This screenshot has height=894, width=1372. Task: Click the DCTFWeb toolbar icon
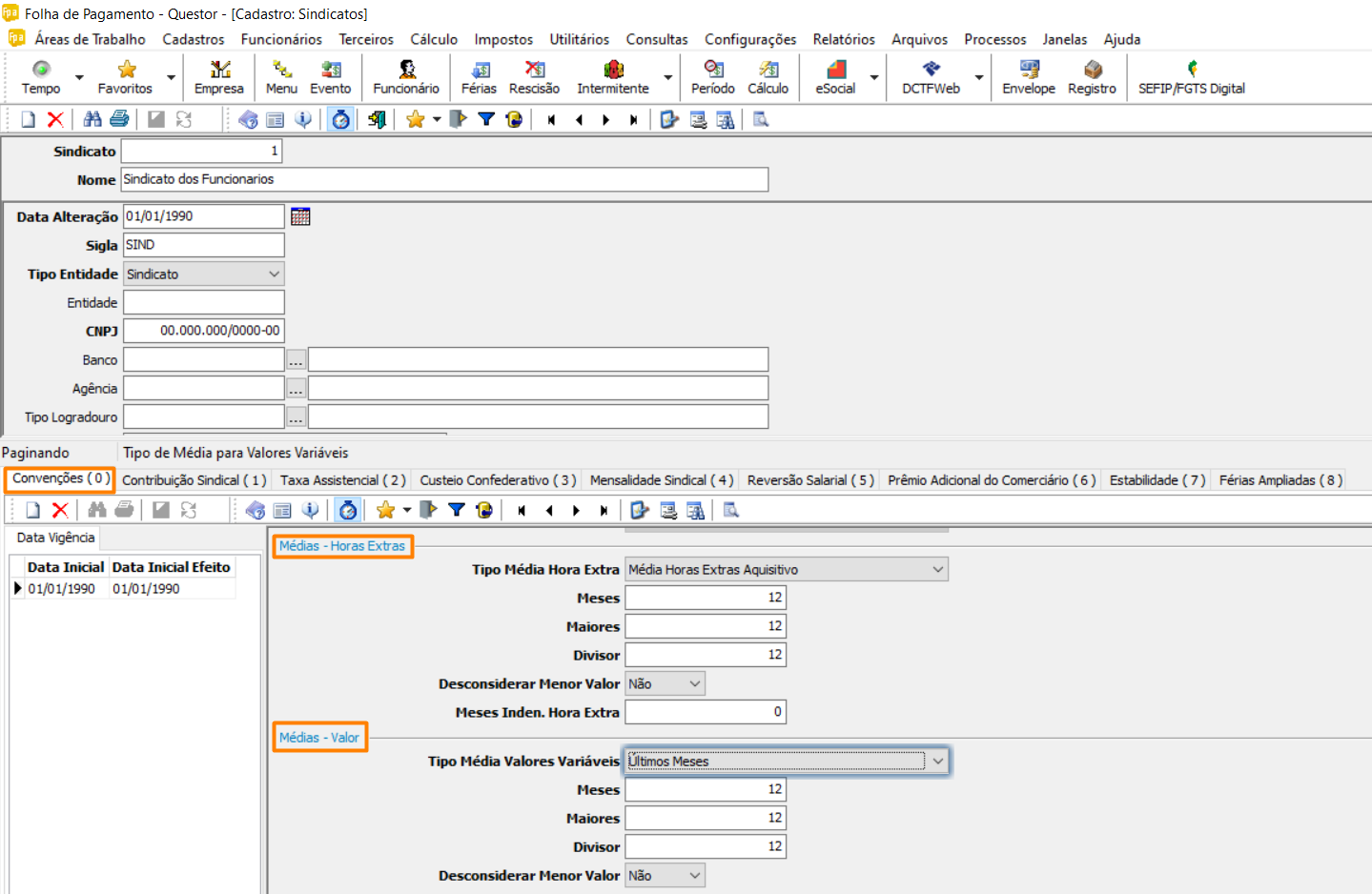[x=931, y=76]
